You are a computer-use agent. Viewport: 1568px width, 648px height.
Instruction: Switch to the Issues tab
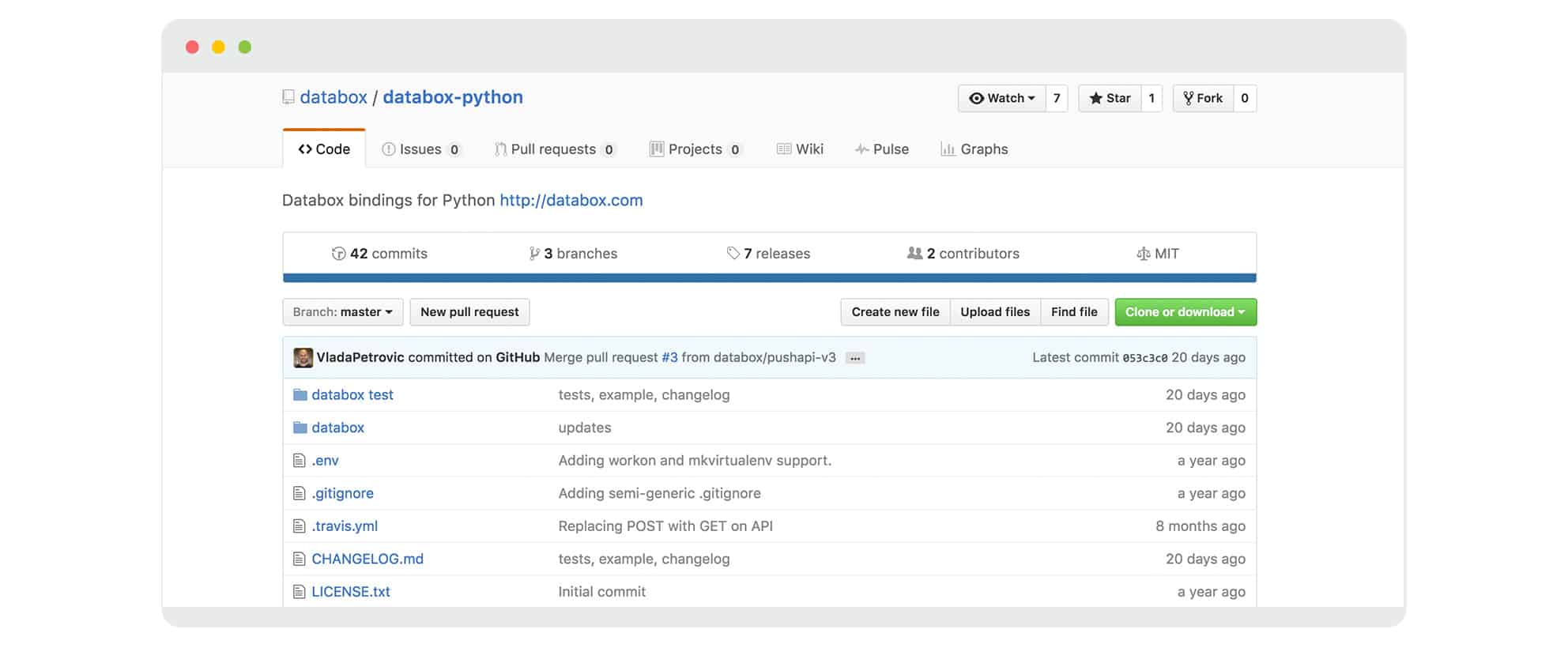[x=420, y=149]
